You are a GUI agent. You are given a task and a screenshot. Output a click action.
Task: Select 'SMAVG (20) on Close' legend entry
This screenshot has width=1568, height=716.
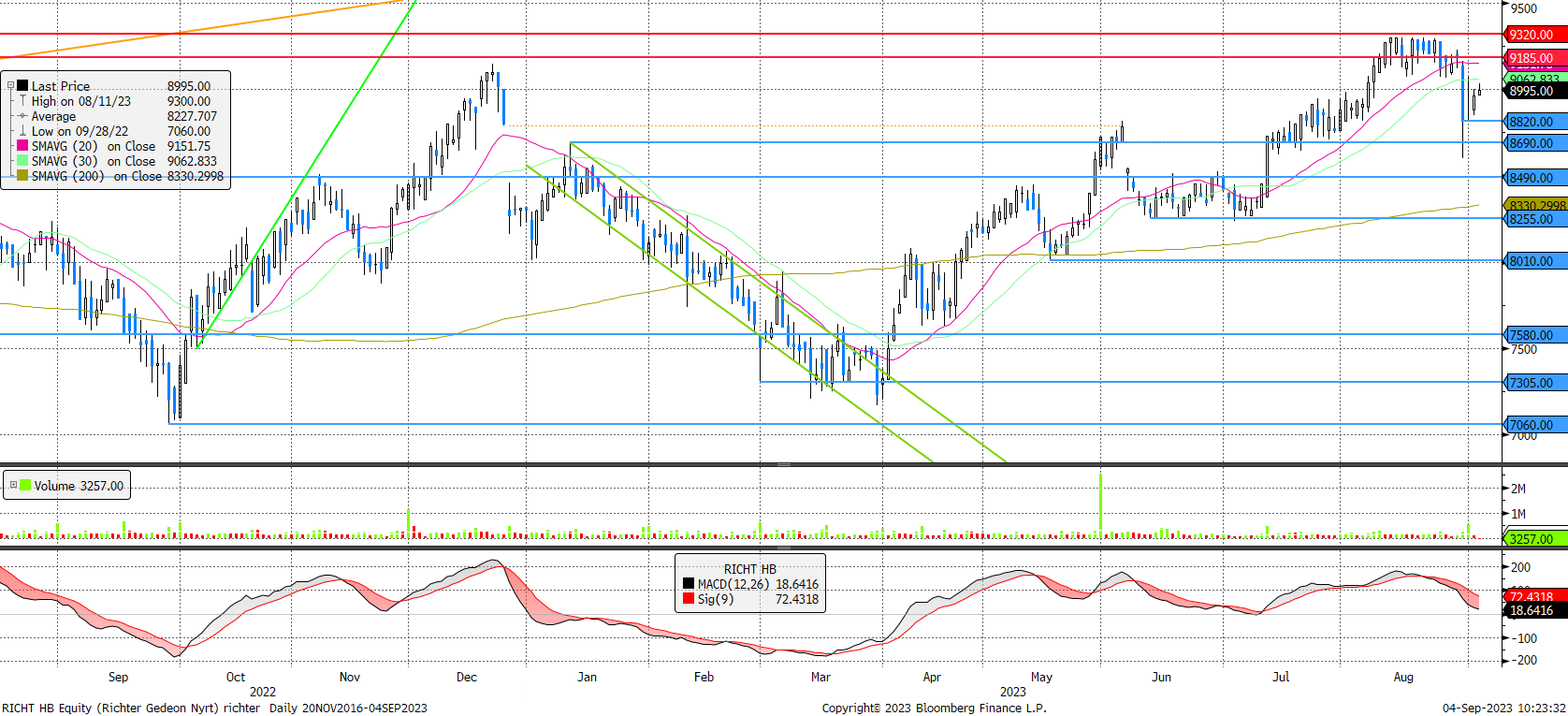click(x=94, y=146)
